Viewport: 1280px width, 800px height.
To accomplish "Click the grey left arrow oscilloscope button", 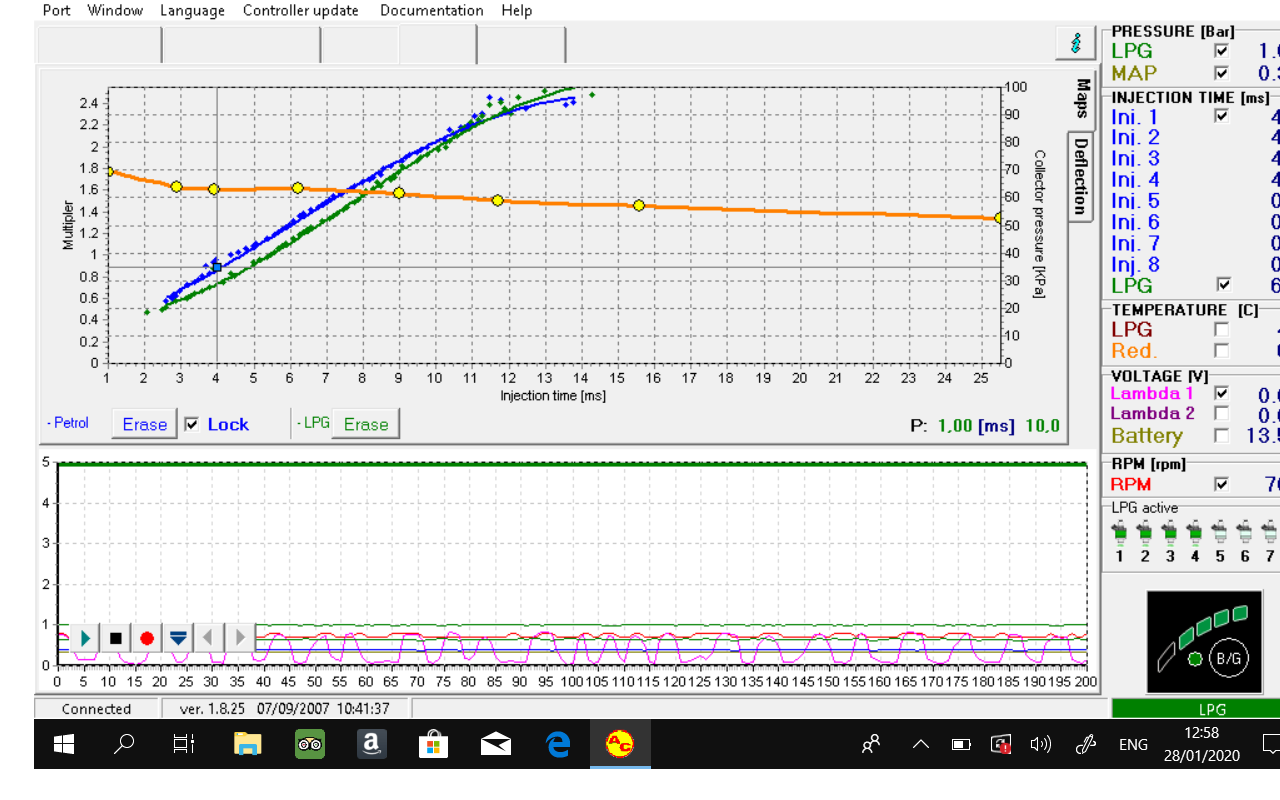I will coord(209,637).
